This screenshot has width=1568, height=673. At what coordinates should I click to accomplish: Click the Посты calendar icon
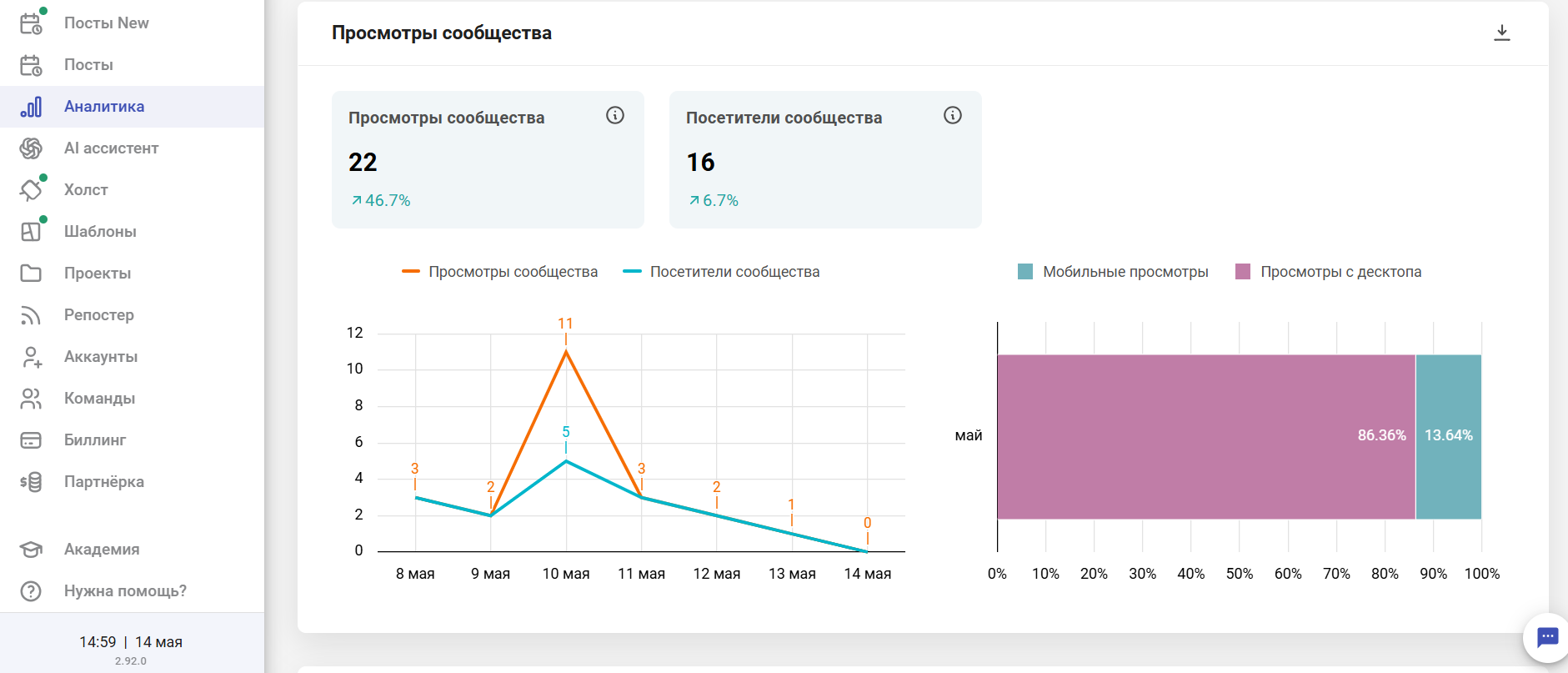click(x=31, y=65)
